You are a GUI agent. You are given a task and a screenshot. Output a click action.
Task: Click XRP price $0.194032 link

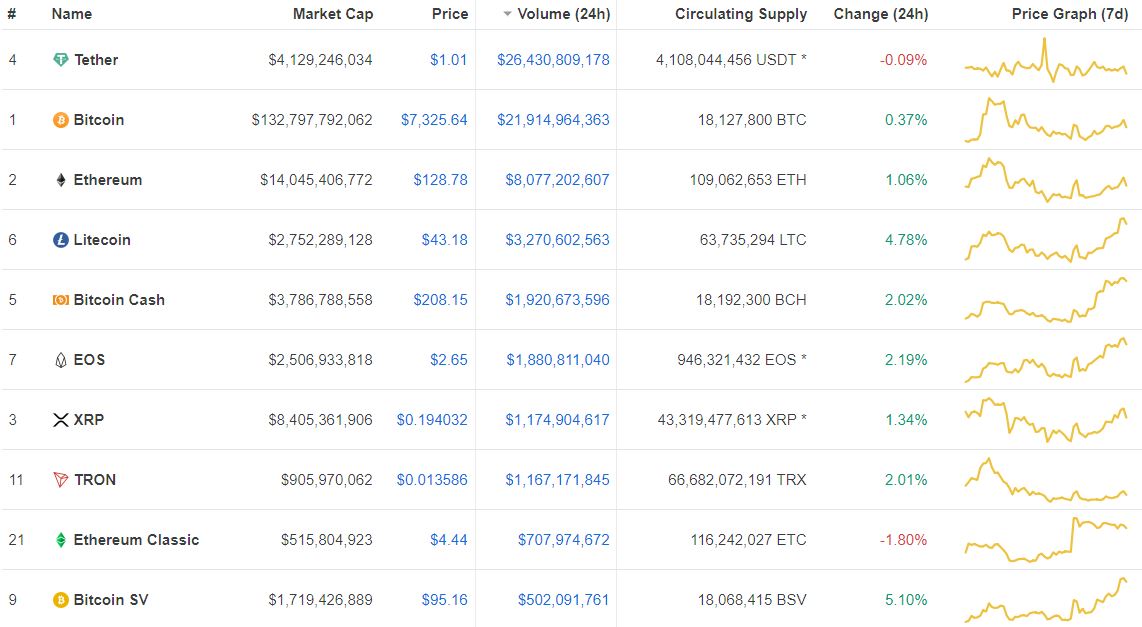(432, 420)
